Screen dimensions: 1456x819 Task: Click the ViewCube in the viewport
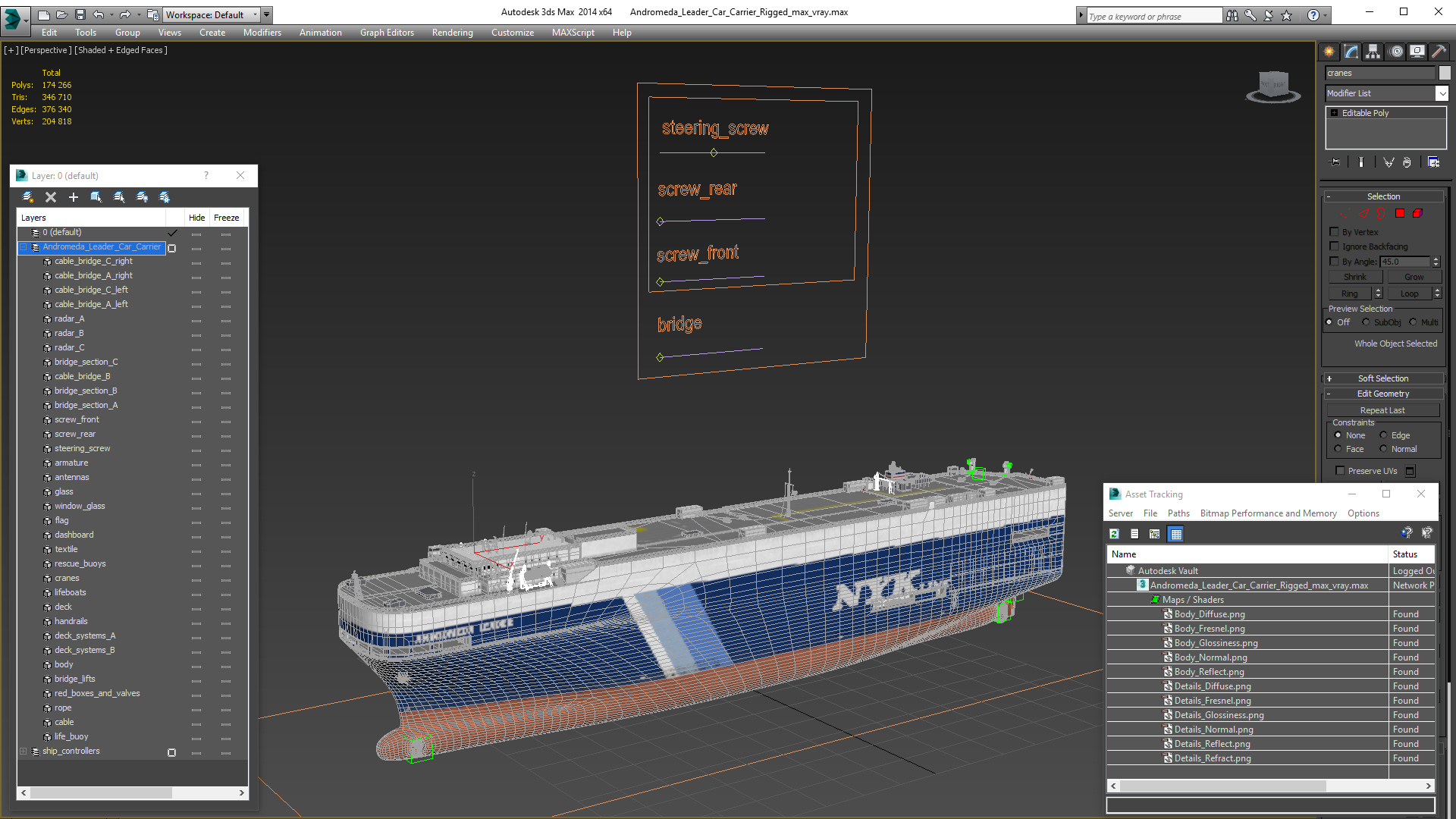pos(1273,86)
